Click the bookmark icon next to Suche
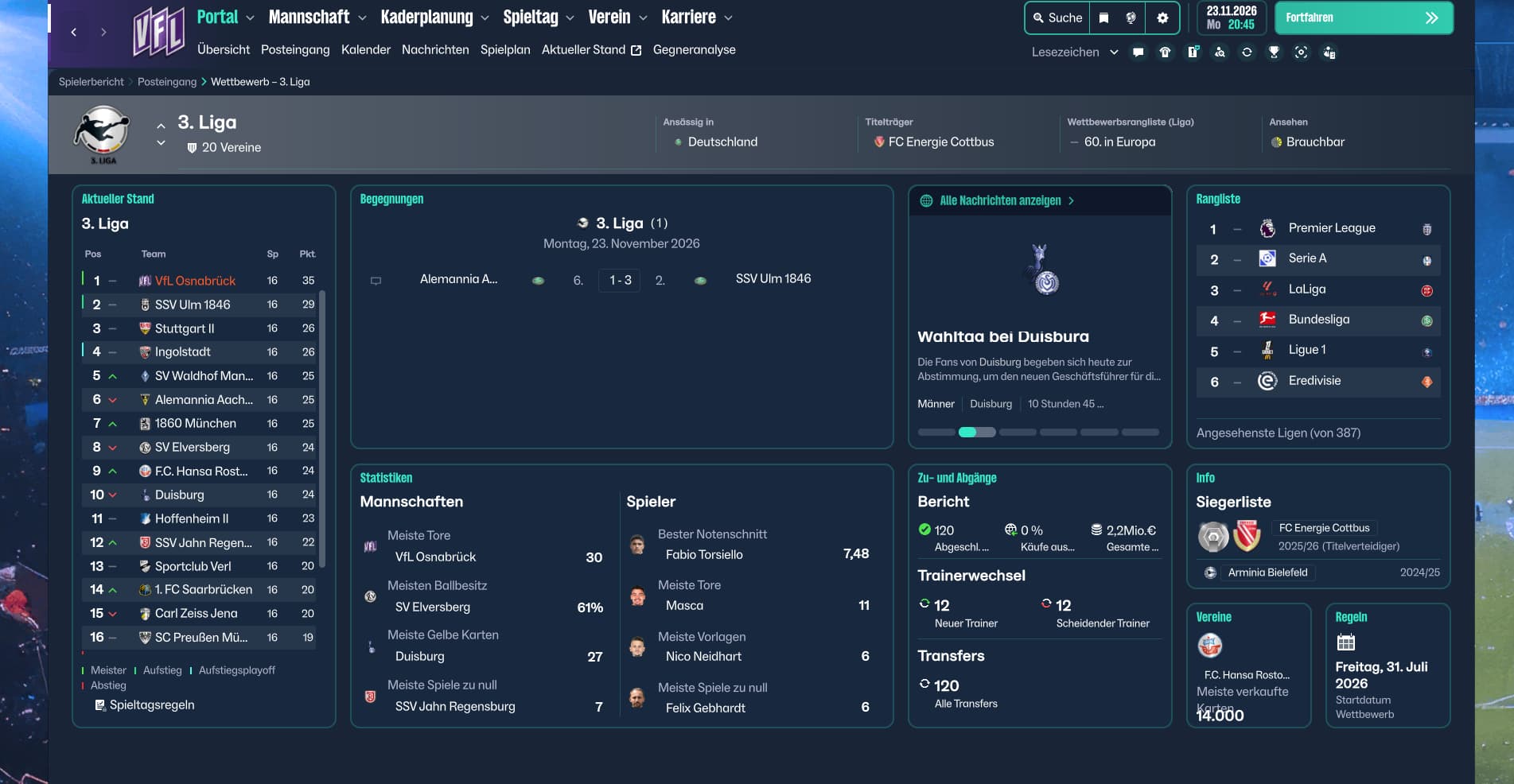The image size is (1514, 784). pos(1103,17)
